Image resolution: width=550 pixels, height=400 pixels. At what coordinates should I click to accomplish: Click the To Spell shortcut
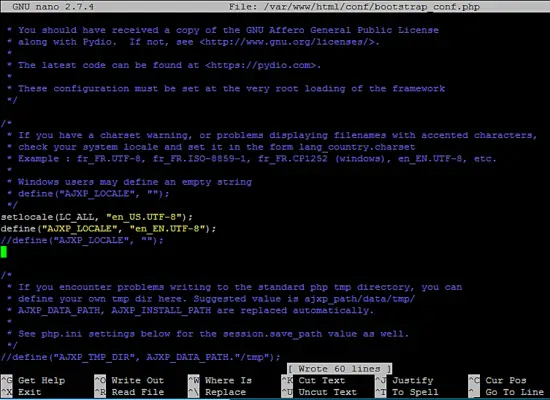point(407,392)
